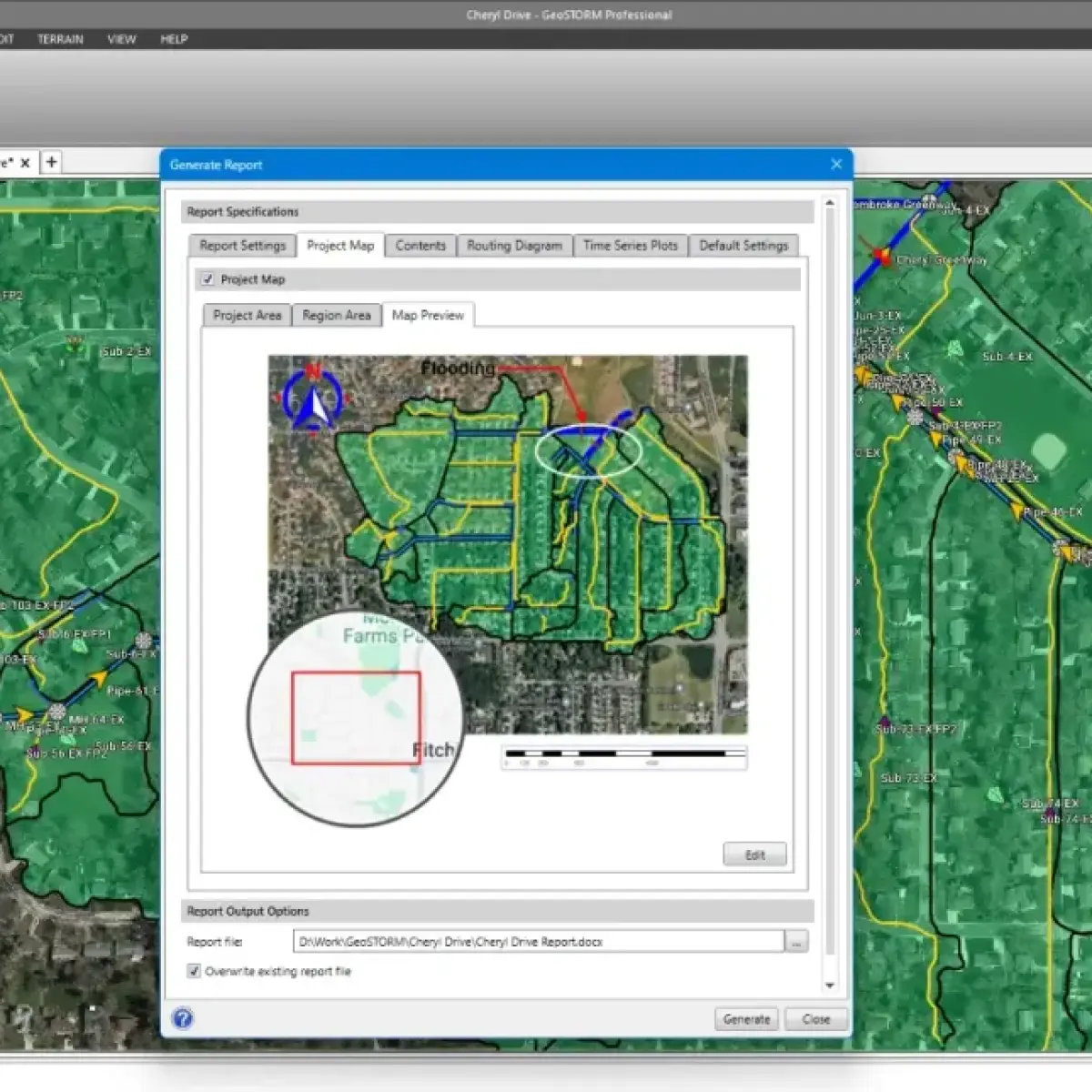Image resolution: width=1092 pixels, height=1092 pixels.
Task: Open the blue help question mark icon
Action: [183, 1018]
